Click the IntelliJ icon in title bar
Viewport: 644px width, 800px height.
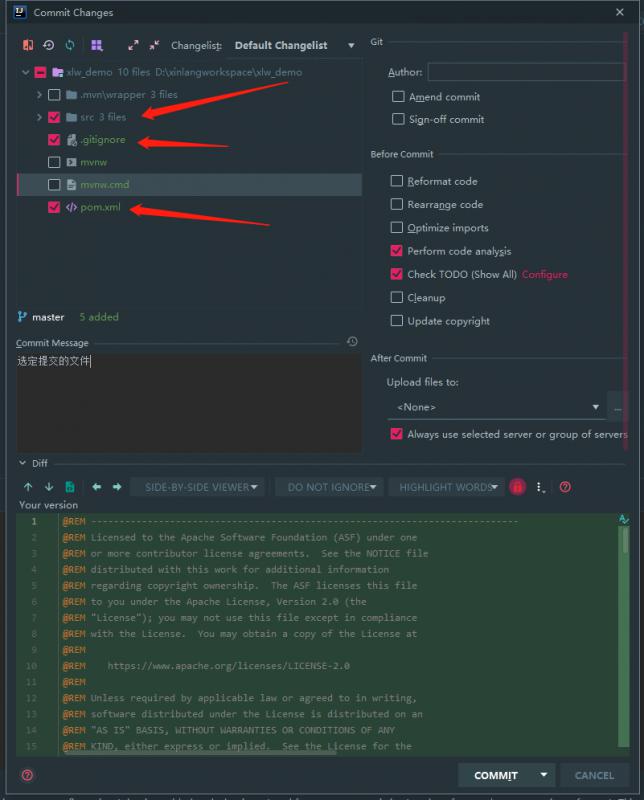click(20, 12)
